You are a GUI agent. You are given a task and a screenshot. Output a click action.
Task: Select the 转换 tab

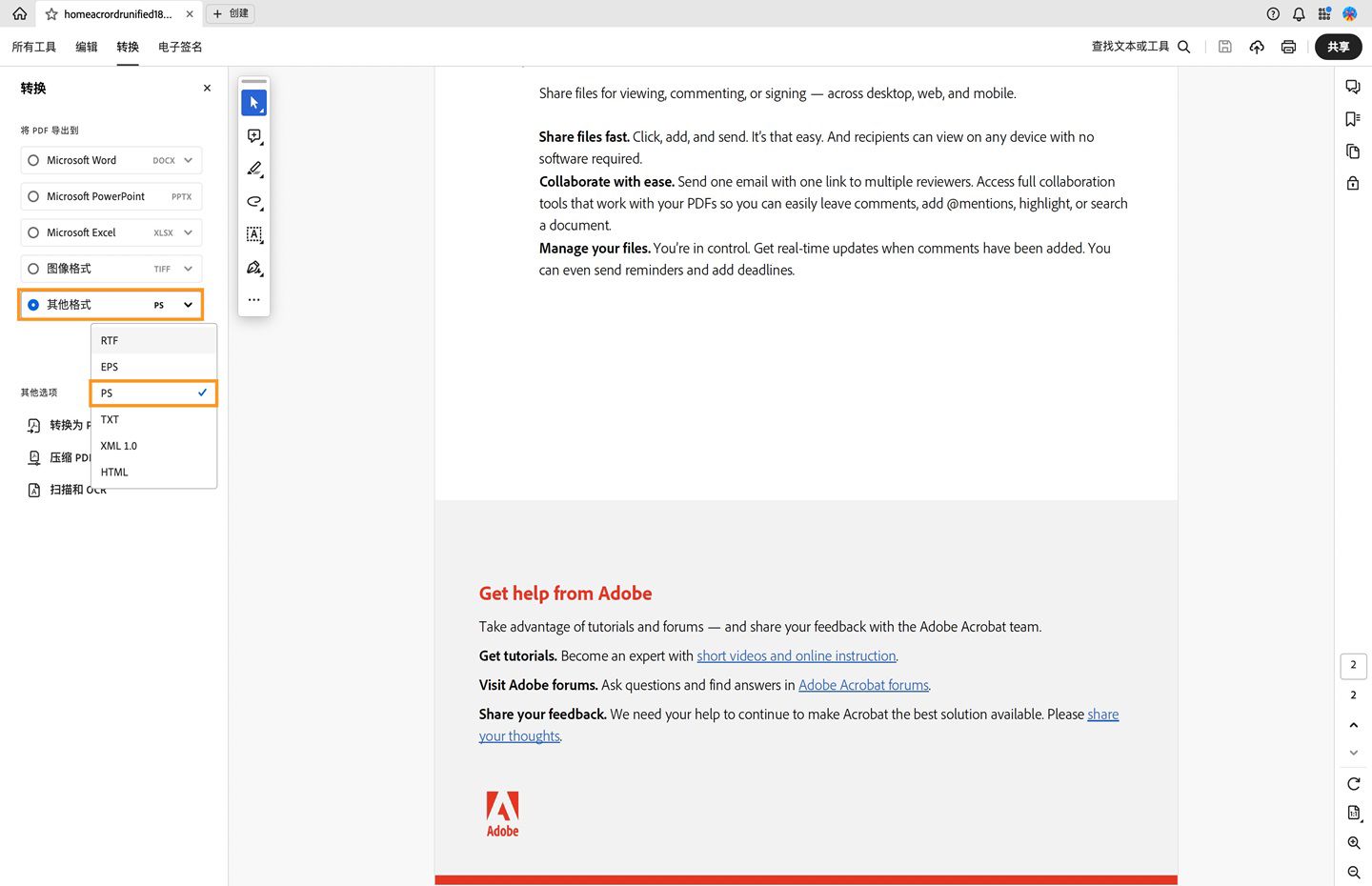128,47
